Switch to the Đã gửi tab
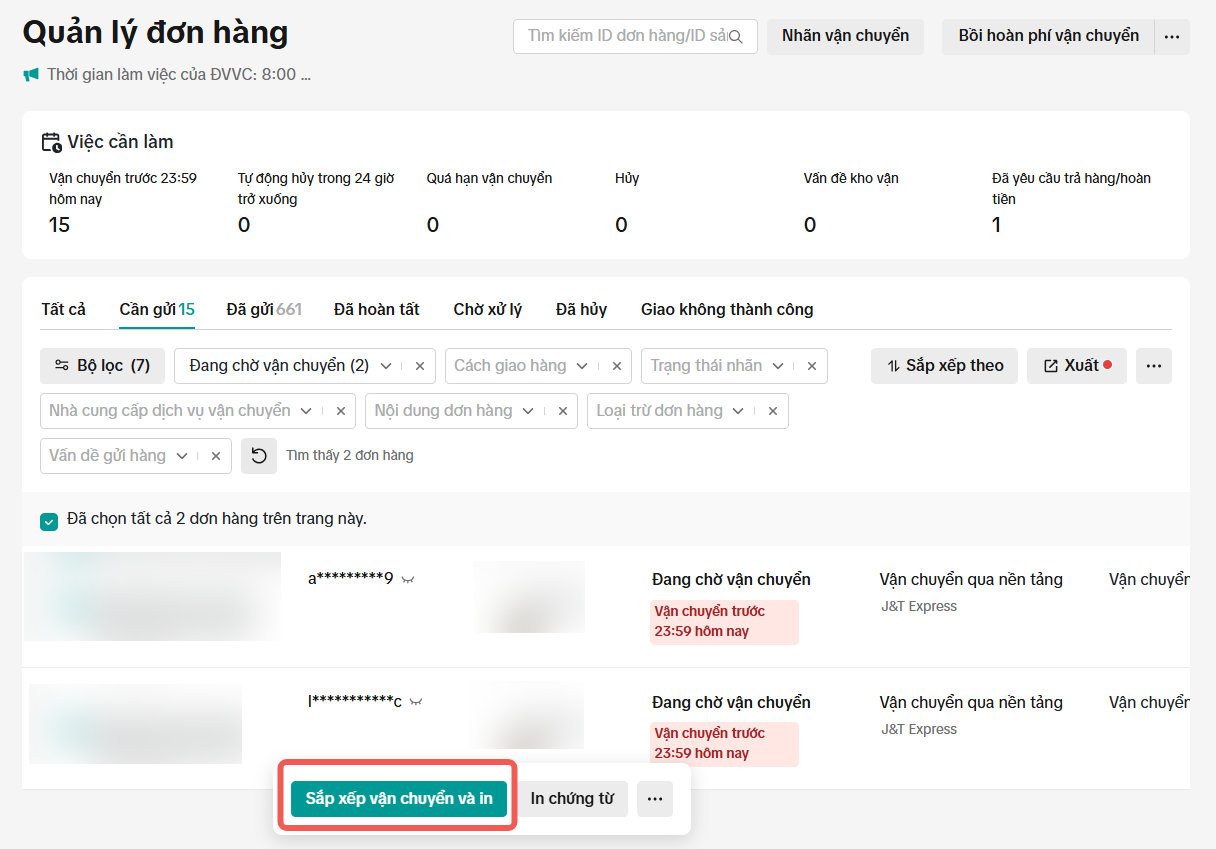The image size is (1216, 849). (263, 309)
